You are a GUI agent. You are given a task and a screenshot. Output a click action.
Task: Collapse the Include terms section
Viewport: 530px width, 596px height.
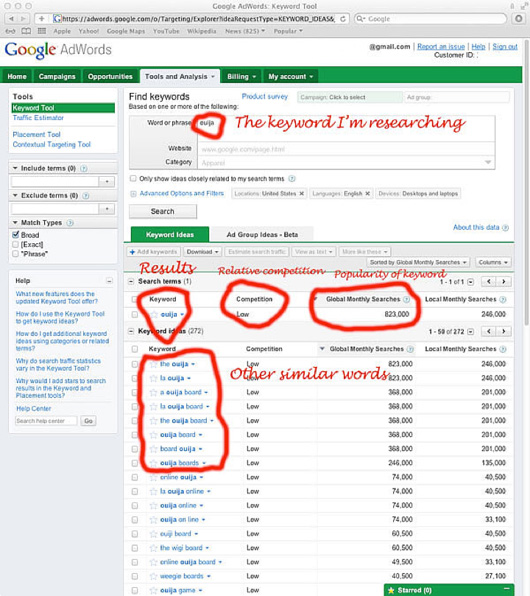(x=15, y=168)
